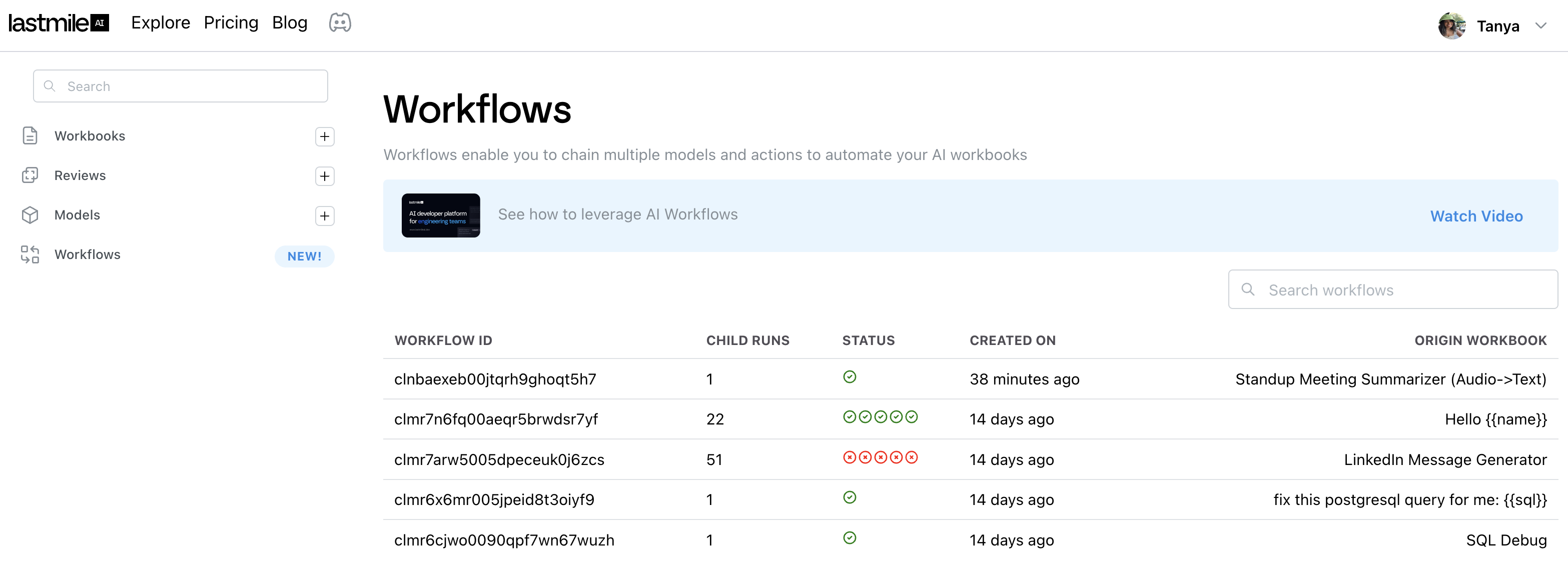The width and height of the screenshot is (1568, 576).
Task: Open workflow clmr7n6fq00aeqr5brwdsr7yf
Action: tap(495, 419)
